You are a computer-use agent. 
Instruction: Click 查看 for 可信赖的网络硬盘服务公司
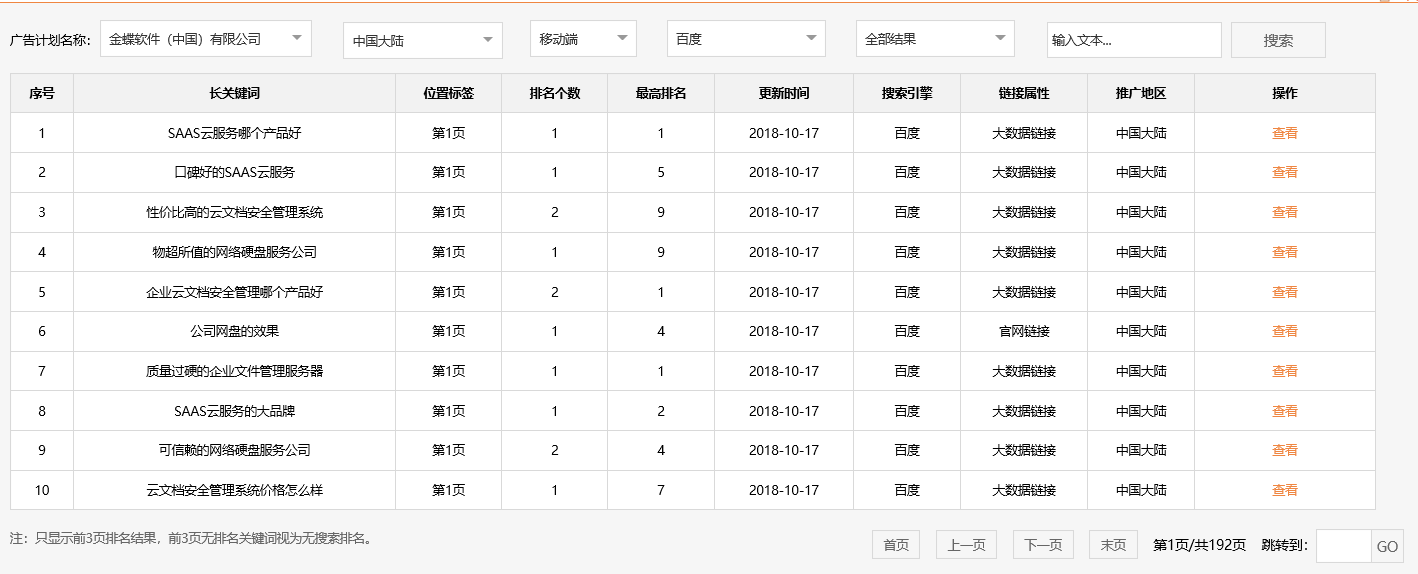pos(1285,450)
